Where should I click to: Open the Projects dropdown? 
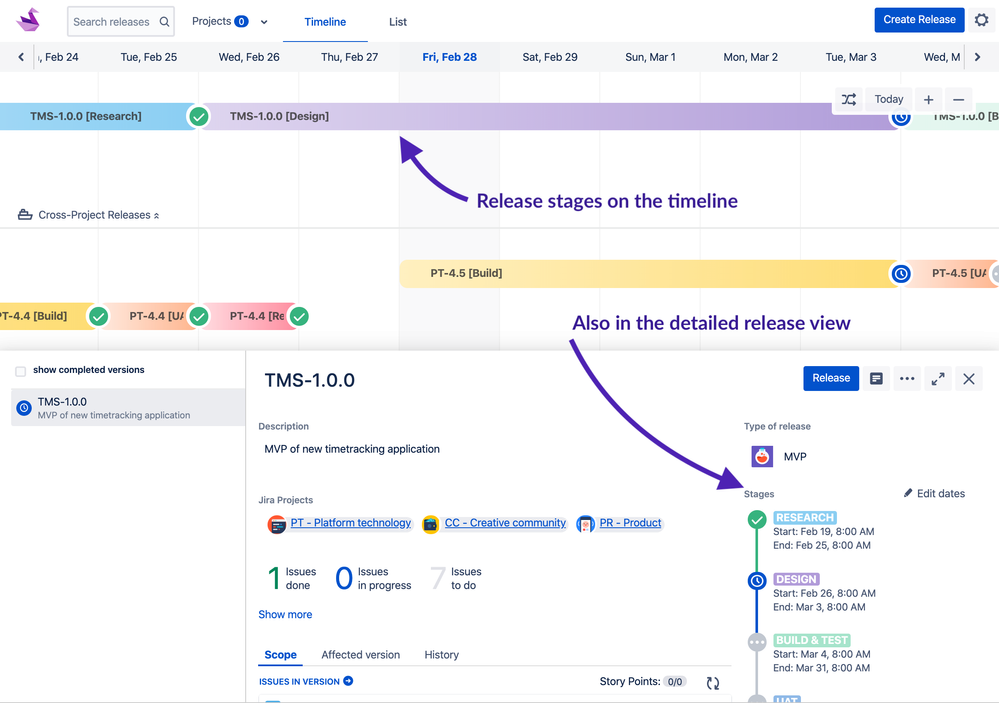[x=229, y=22]
